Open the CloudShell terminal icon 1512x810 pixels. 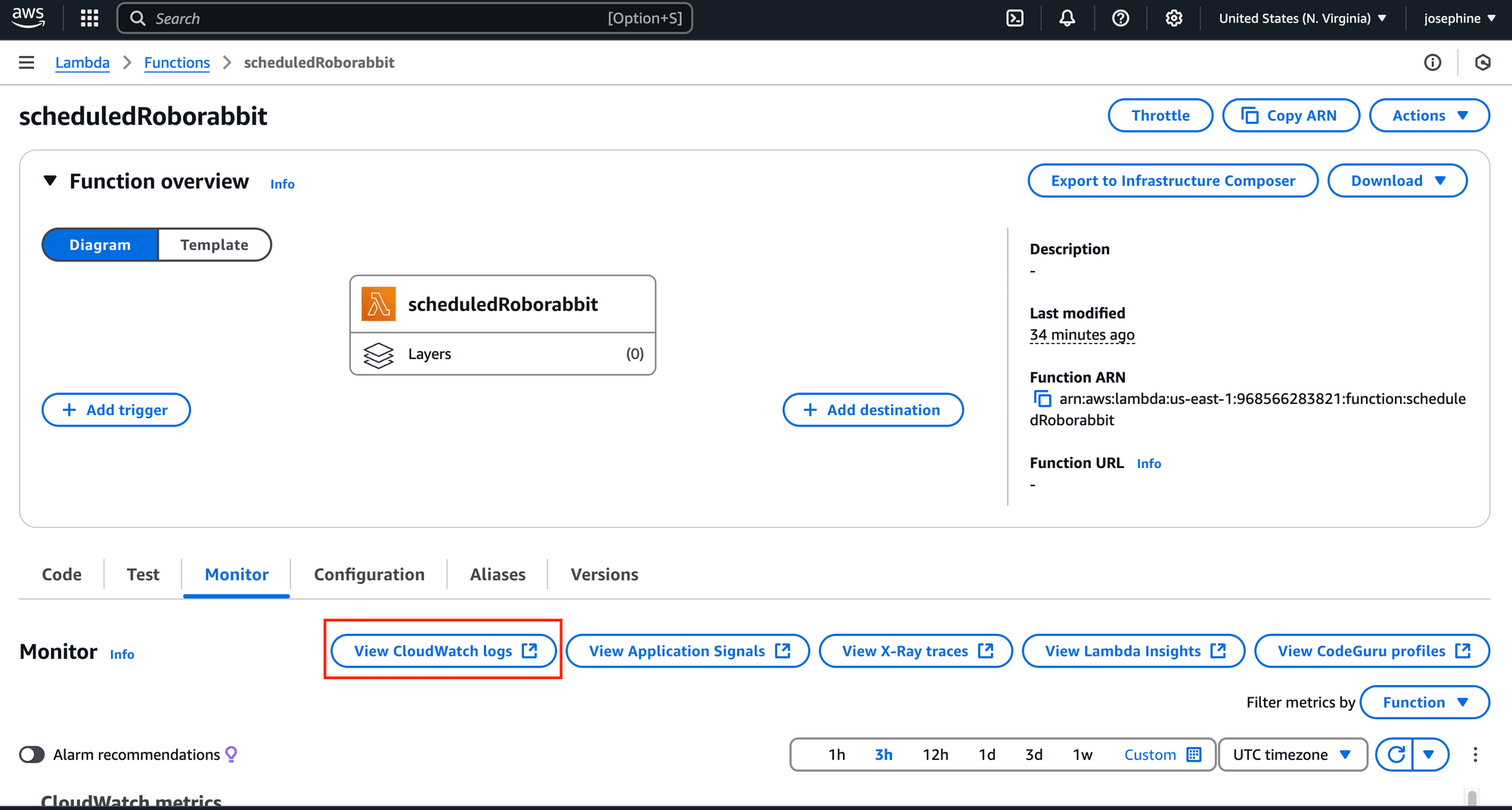1015,18
